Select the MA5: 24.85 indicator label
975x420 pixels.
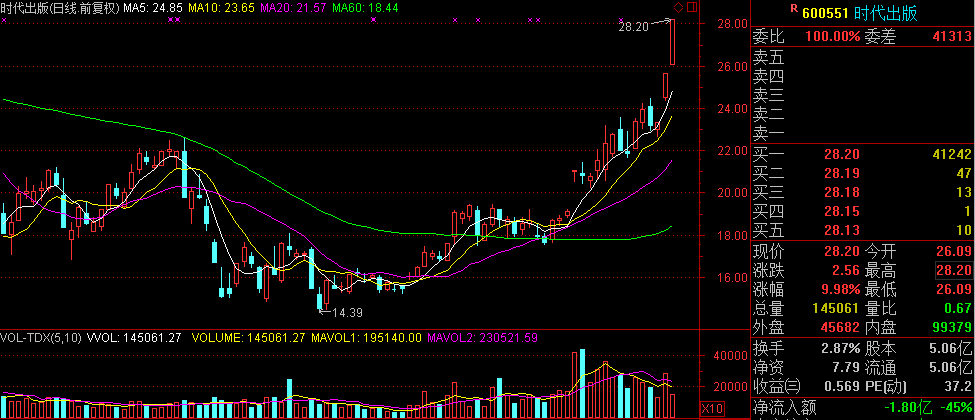tap(153, 9)
